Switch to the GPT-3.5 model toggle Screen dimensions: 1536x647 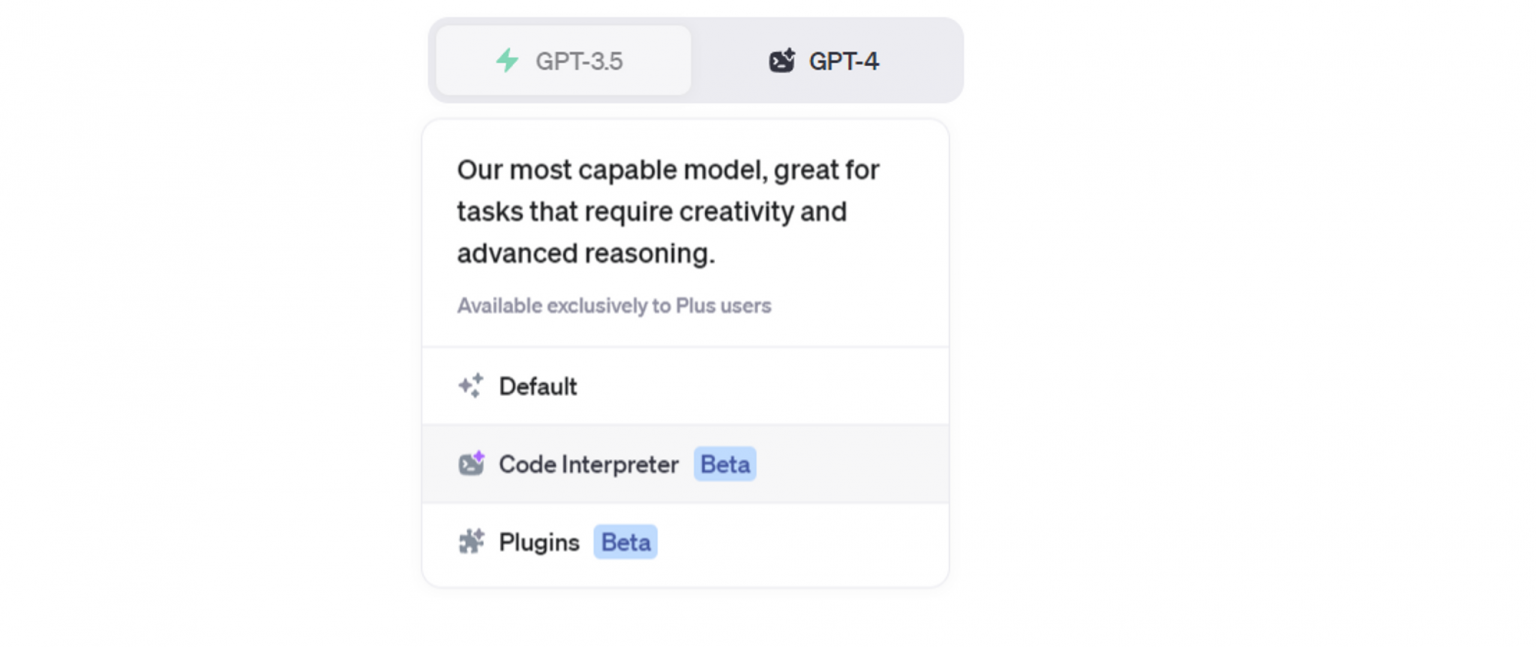(x=563, y=60)
